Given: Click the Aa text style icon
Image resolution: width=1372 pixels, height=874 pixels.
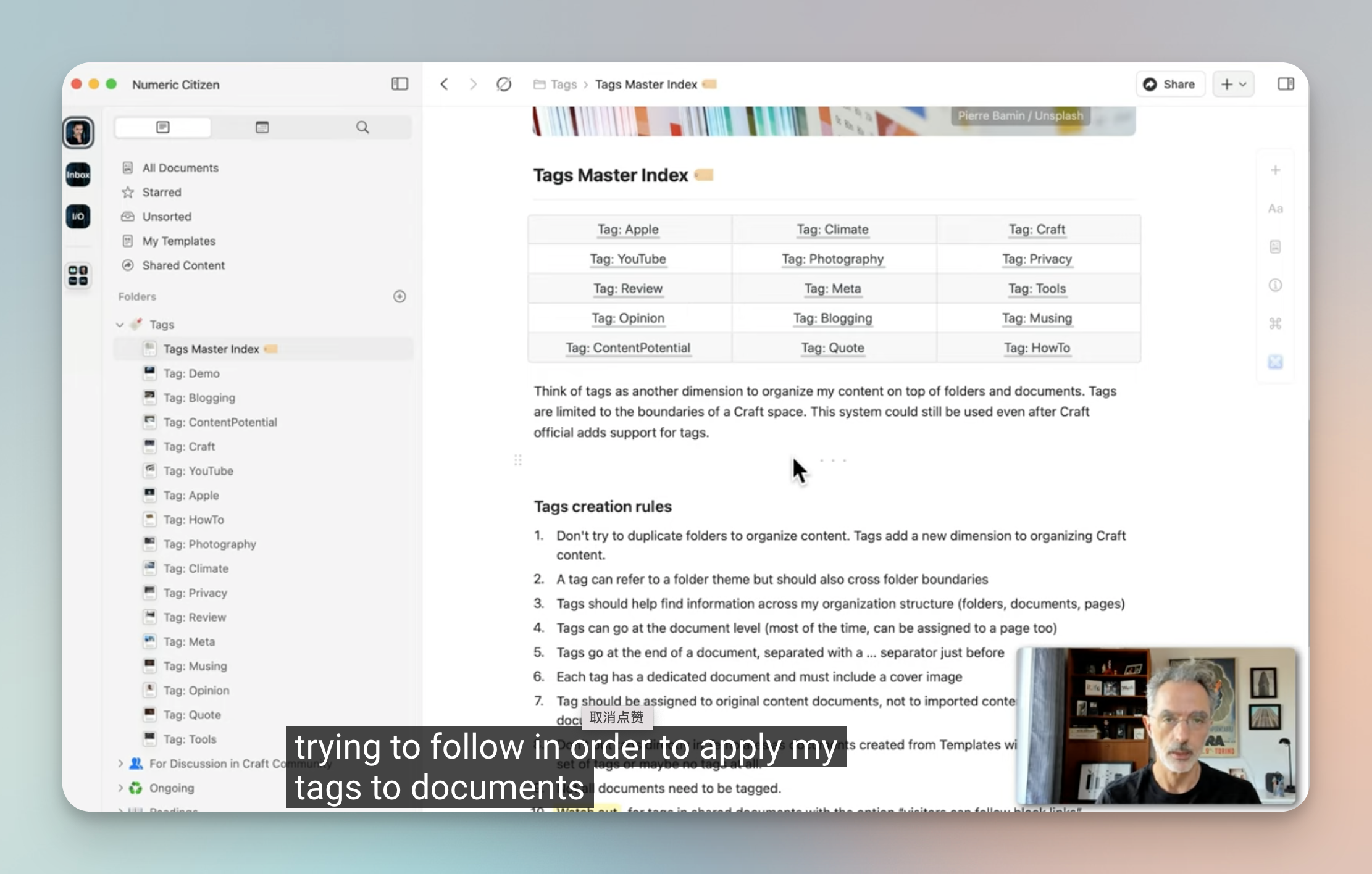Looking at the screenshot, I should coord(1275,209).
